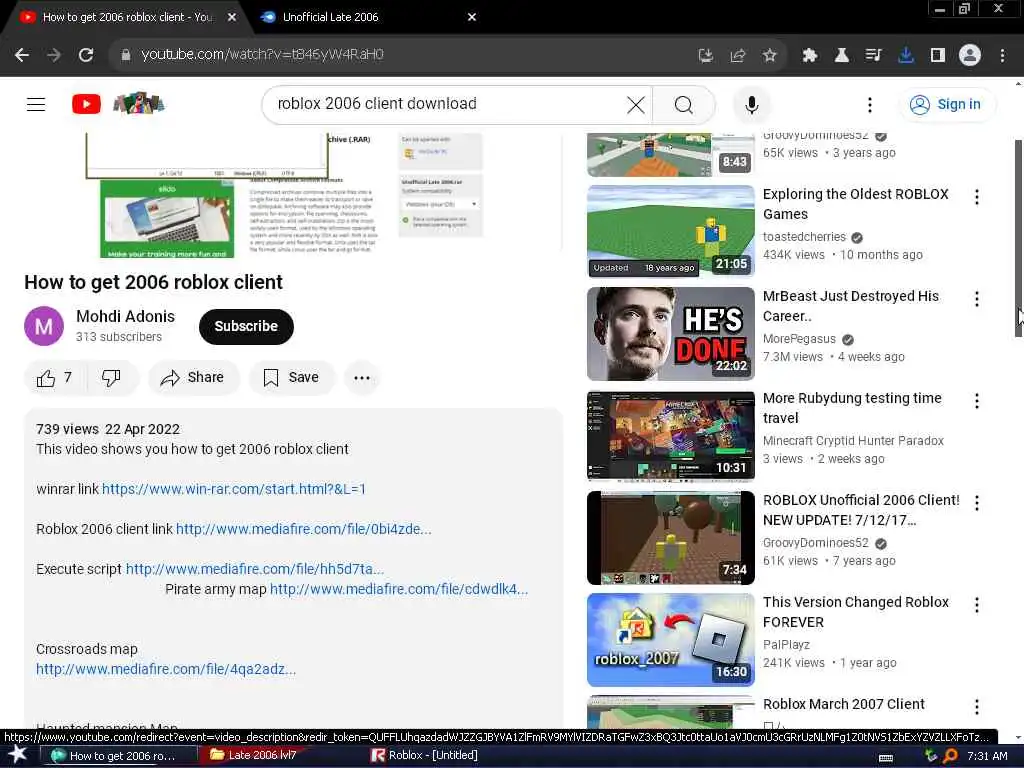Screen dimensions: 1024x768
Task: Open the Chrome three-dot menu
Action: 1002,56
